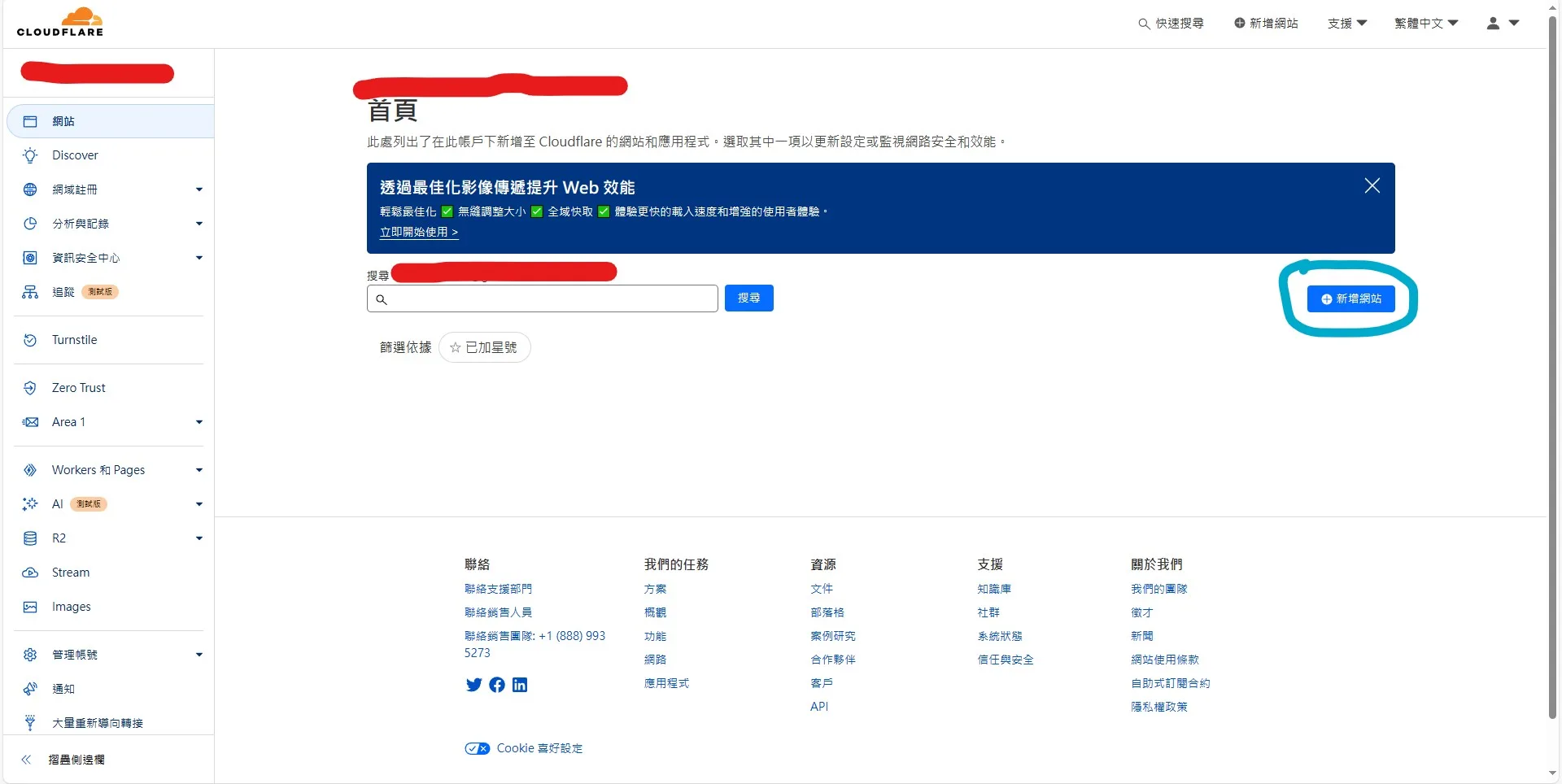Click the blue 搜尋 button
Viewport: 1562px width, 784px height.
pyautogui.click(x=748, y=298)
